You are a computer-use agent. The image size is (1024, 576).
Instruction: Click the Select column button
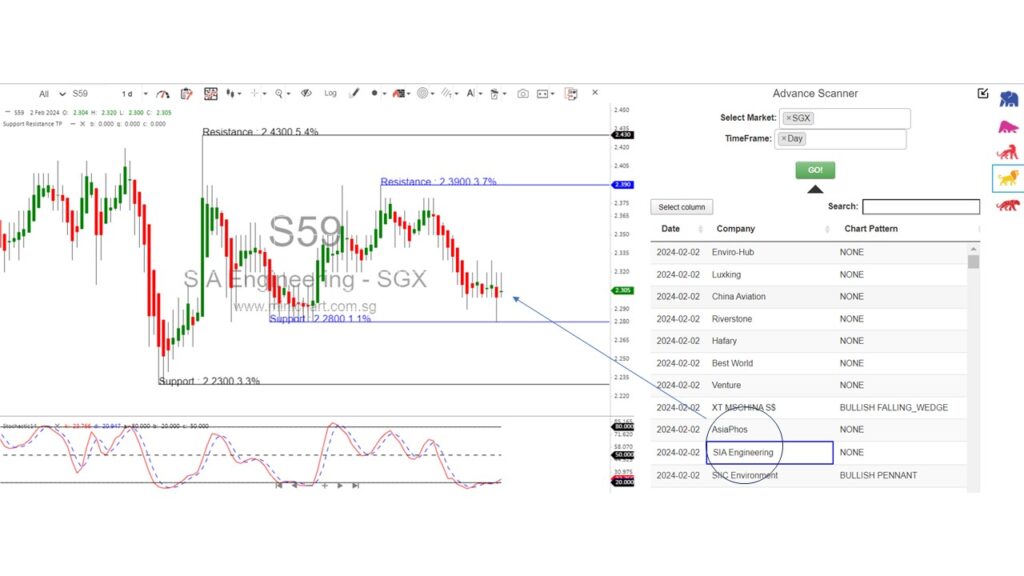coord(681,207)
